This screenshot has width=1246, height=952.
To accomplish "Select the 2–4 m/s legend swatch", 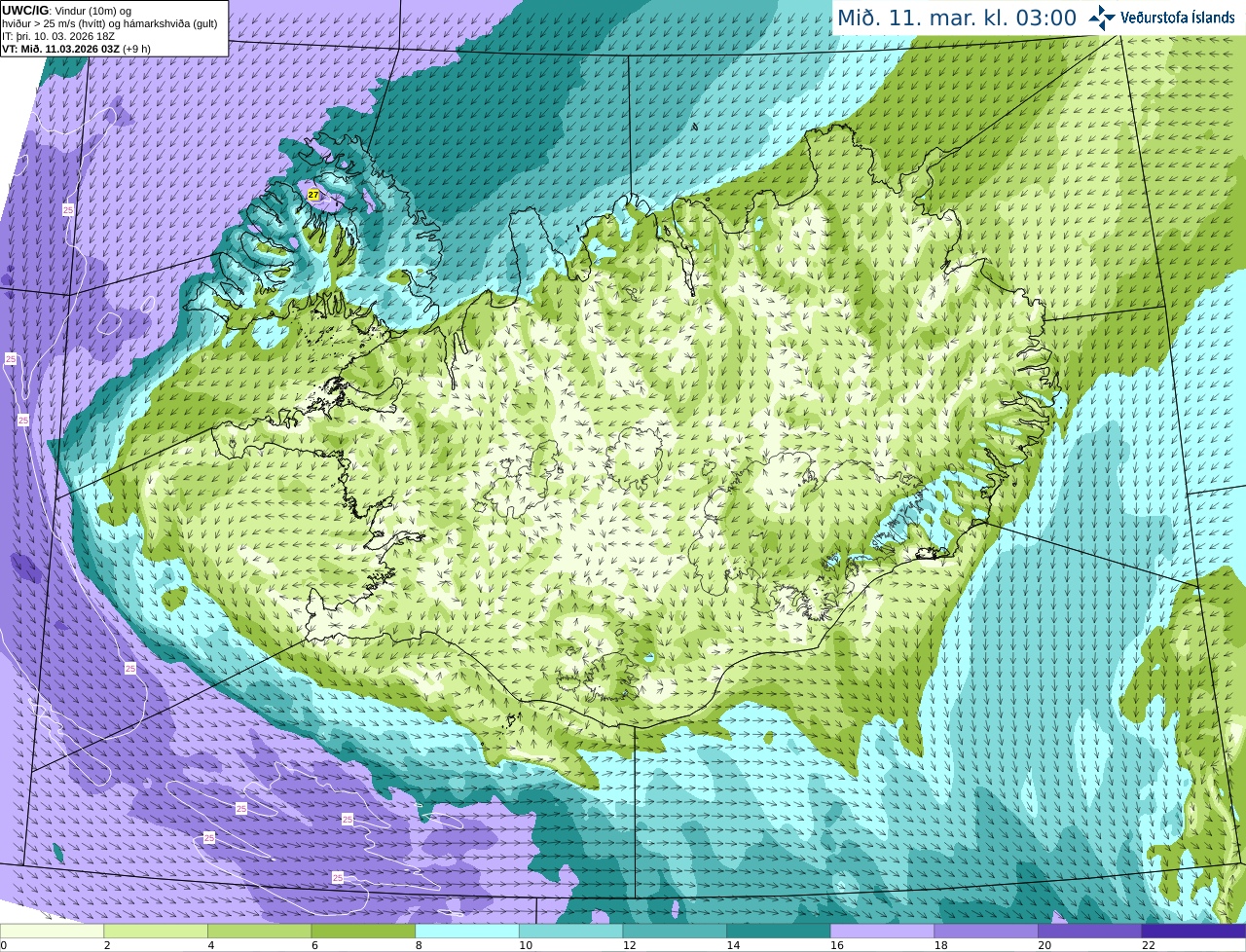I will 156,931.
